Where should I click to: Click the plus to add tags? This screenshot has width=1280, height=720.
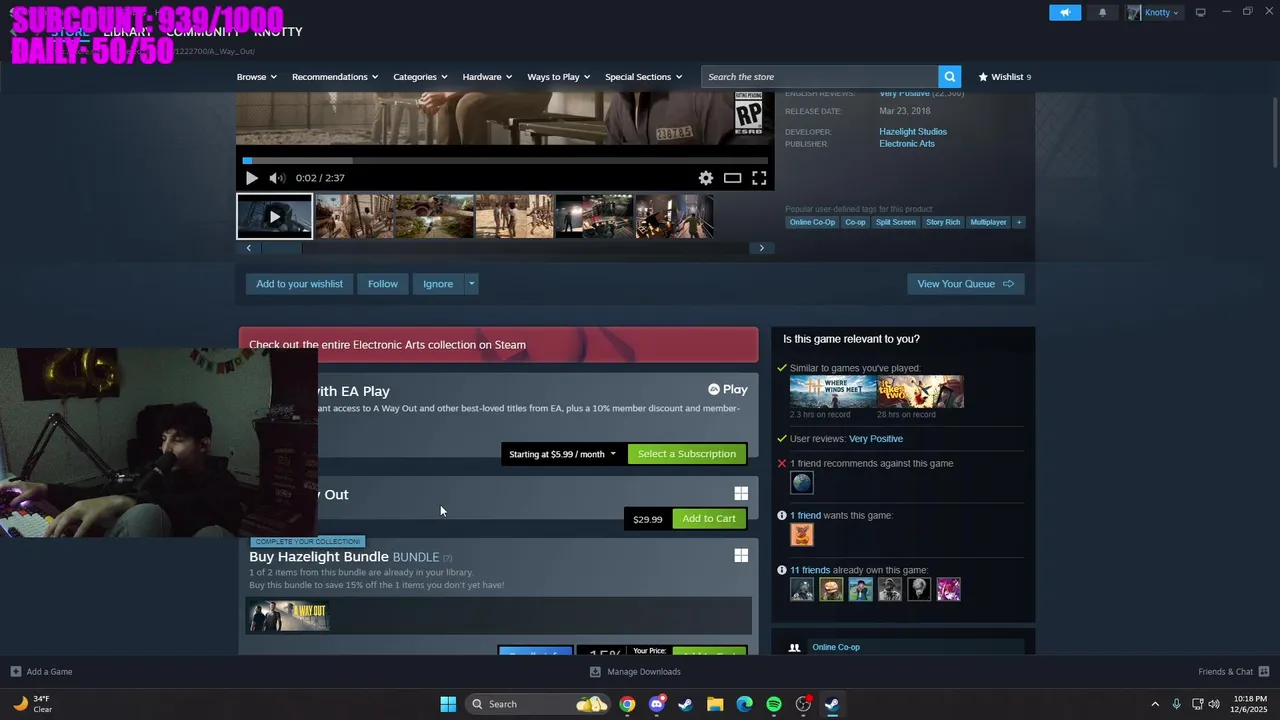click(1019, 222)
